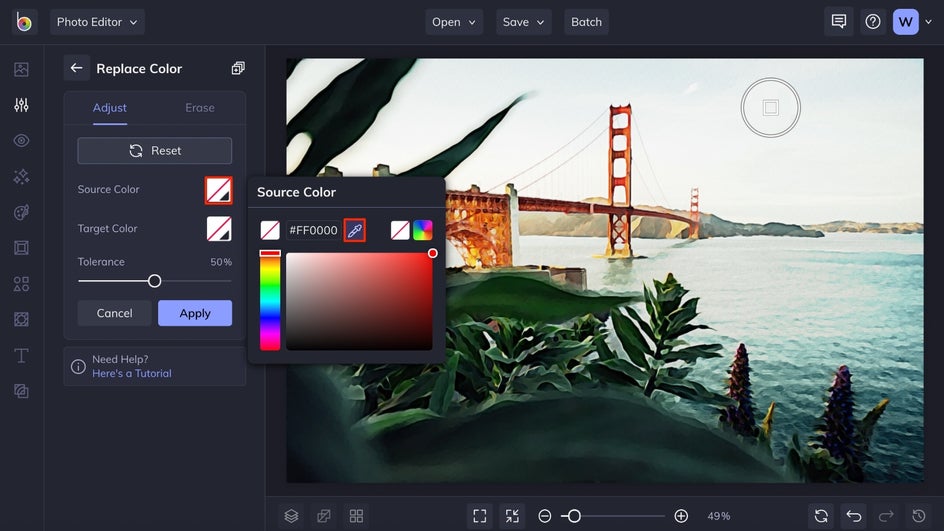Screen dimensions: 944x531
Task: Open the Image Manager sidebar icon
Action: pos(22,69)
